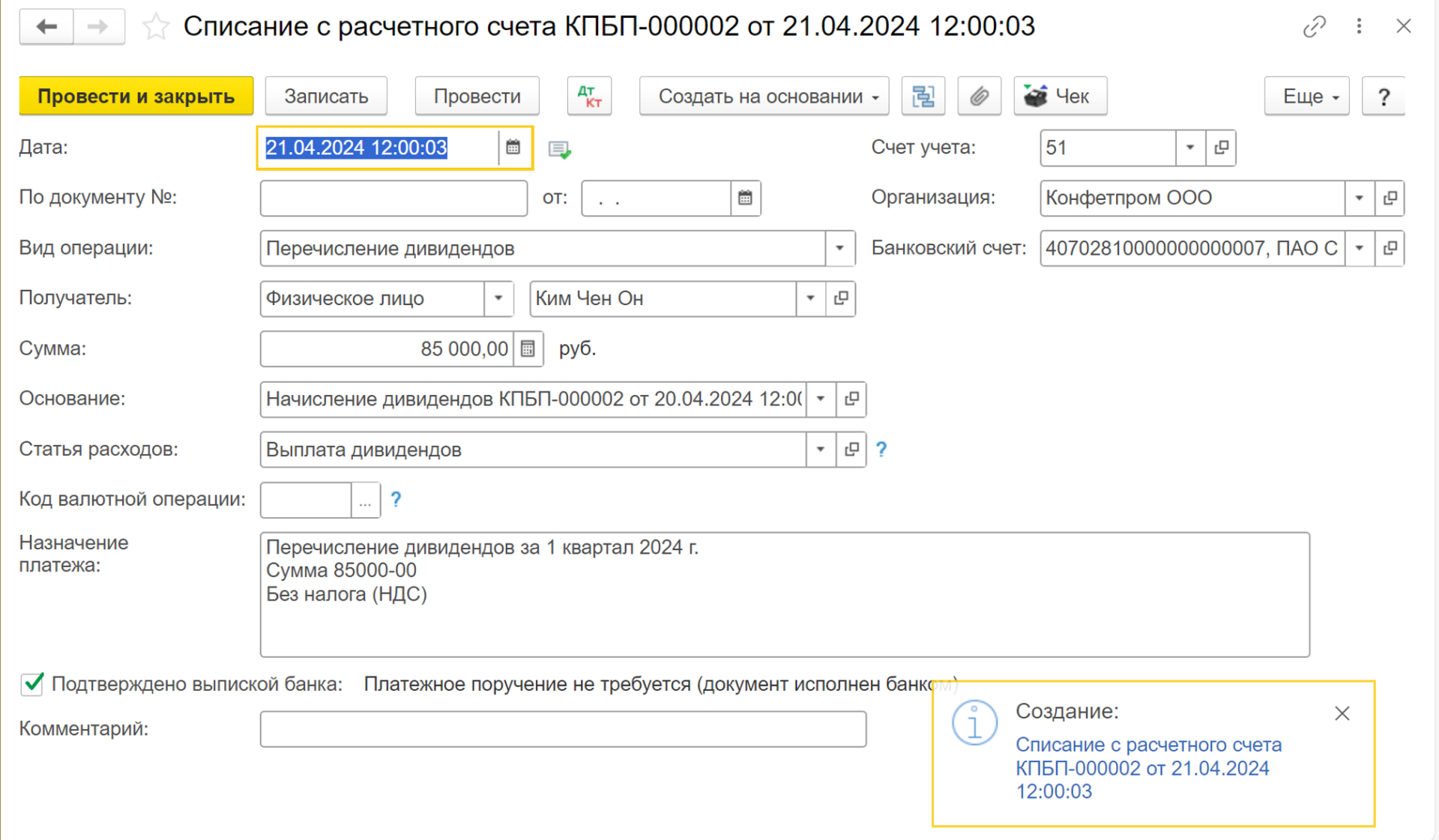The image size is (1439, 840).
Task: Open Счет учета 51 in a new form
Action: click(x=1221, y=148)
